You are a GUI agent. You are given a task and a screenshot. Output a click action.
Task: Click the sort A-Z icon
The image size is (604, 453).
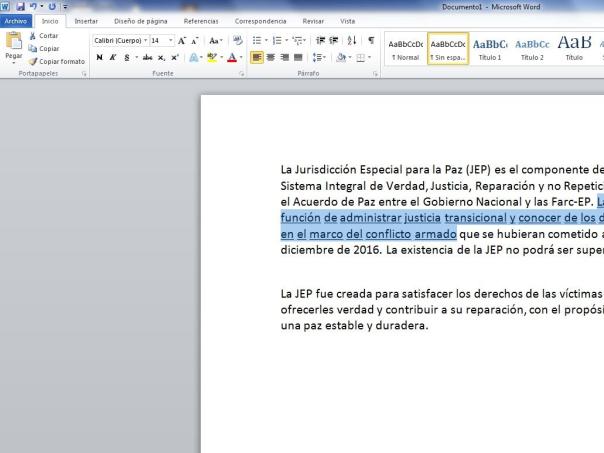[354, 41]
